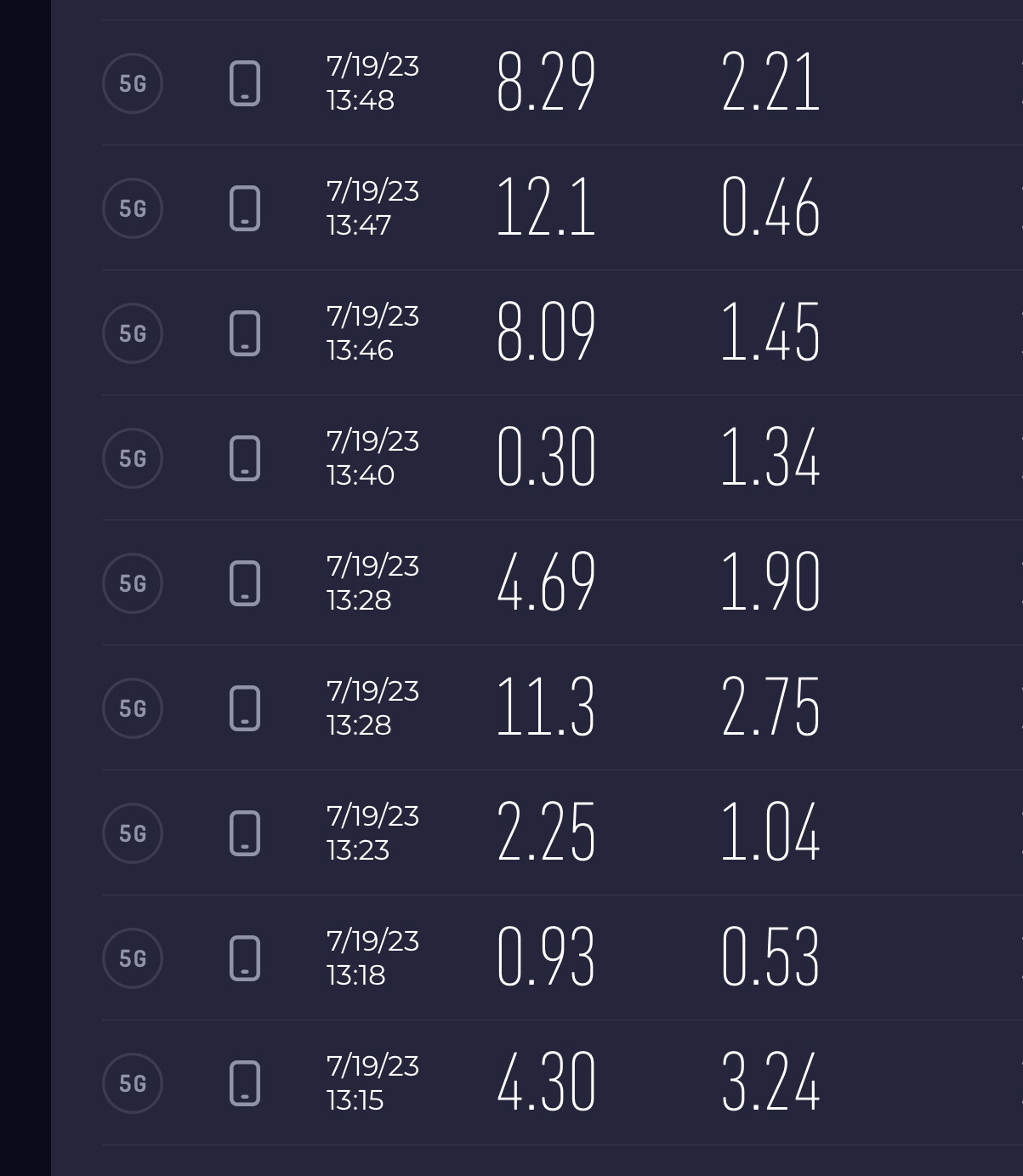1023x1176 pixels.
Task: Select the 8.09 download speed value
Action: (546, 333)
